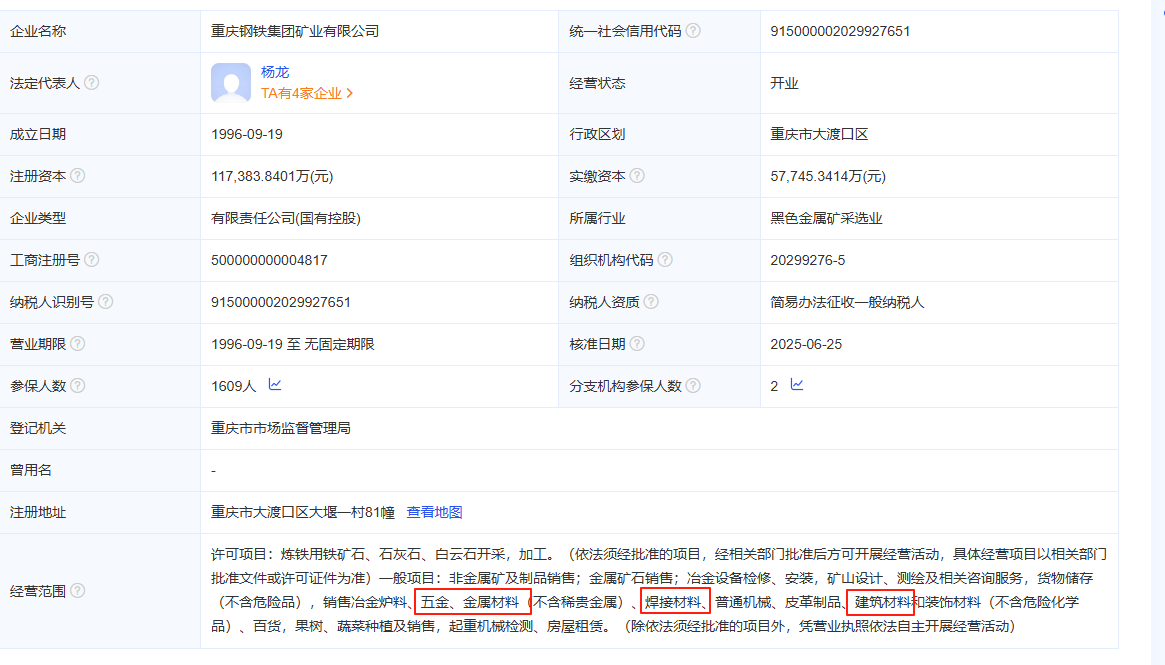Click 成立日期 label cell
Screen dimensions: 1165x665
pos(100,134)
